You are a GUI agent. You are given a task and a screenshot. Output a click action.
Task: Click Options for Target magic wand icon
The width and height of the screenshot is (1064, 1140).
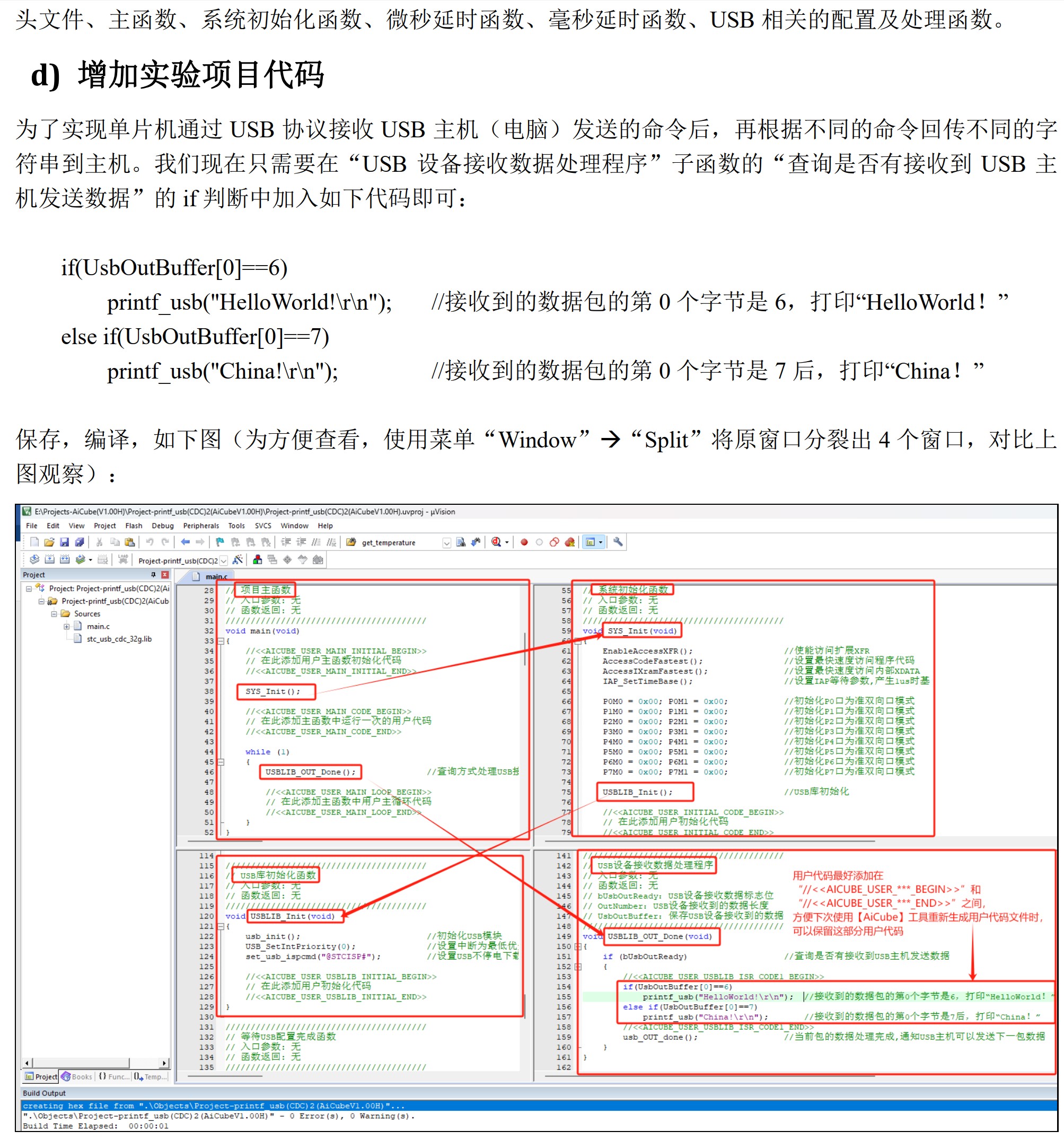[x=238, y=560]
